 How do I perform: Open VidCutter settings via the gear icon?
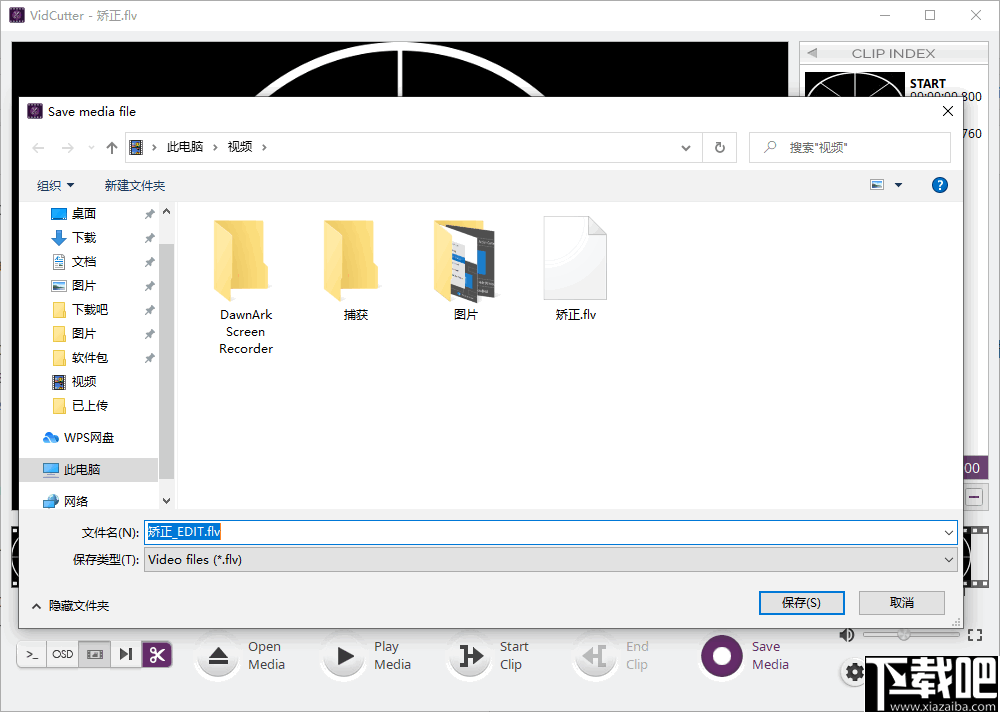854,673
